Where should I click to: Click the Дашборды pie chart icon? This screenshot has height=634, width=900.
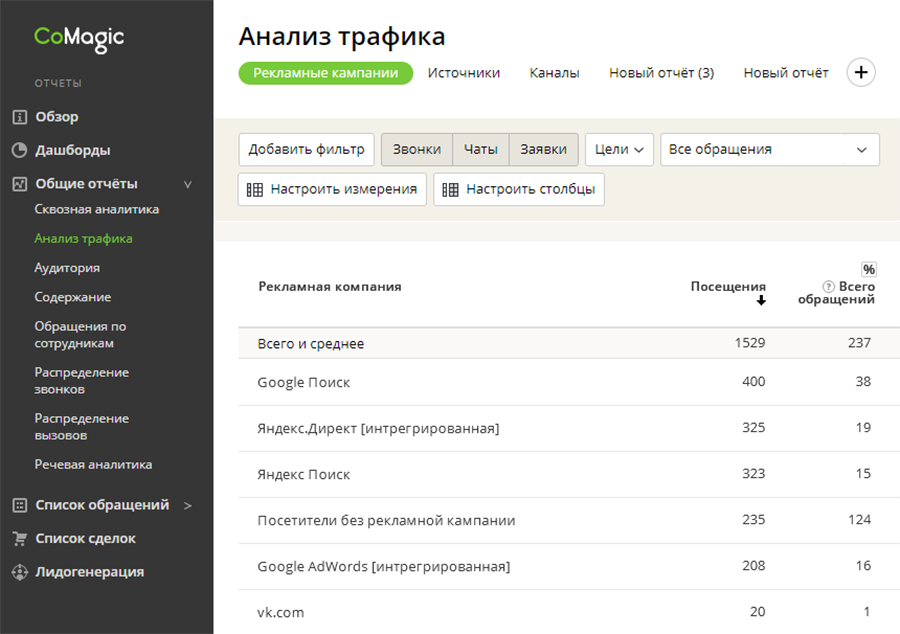pos(19,151)
